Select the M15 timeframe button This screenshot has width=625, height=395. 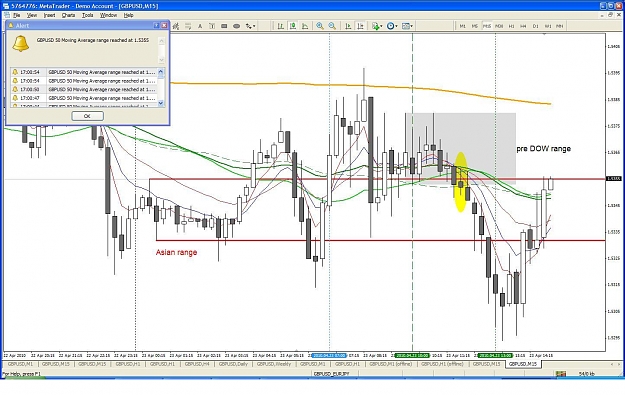coord(487,26)
